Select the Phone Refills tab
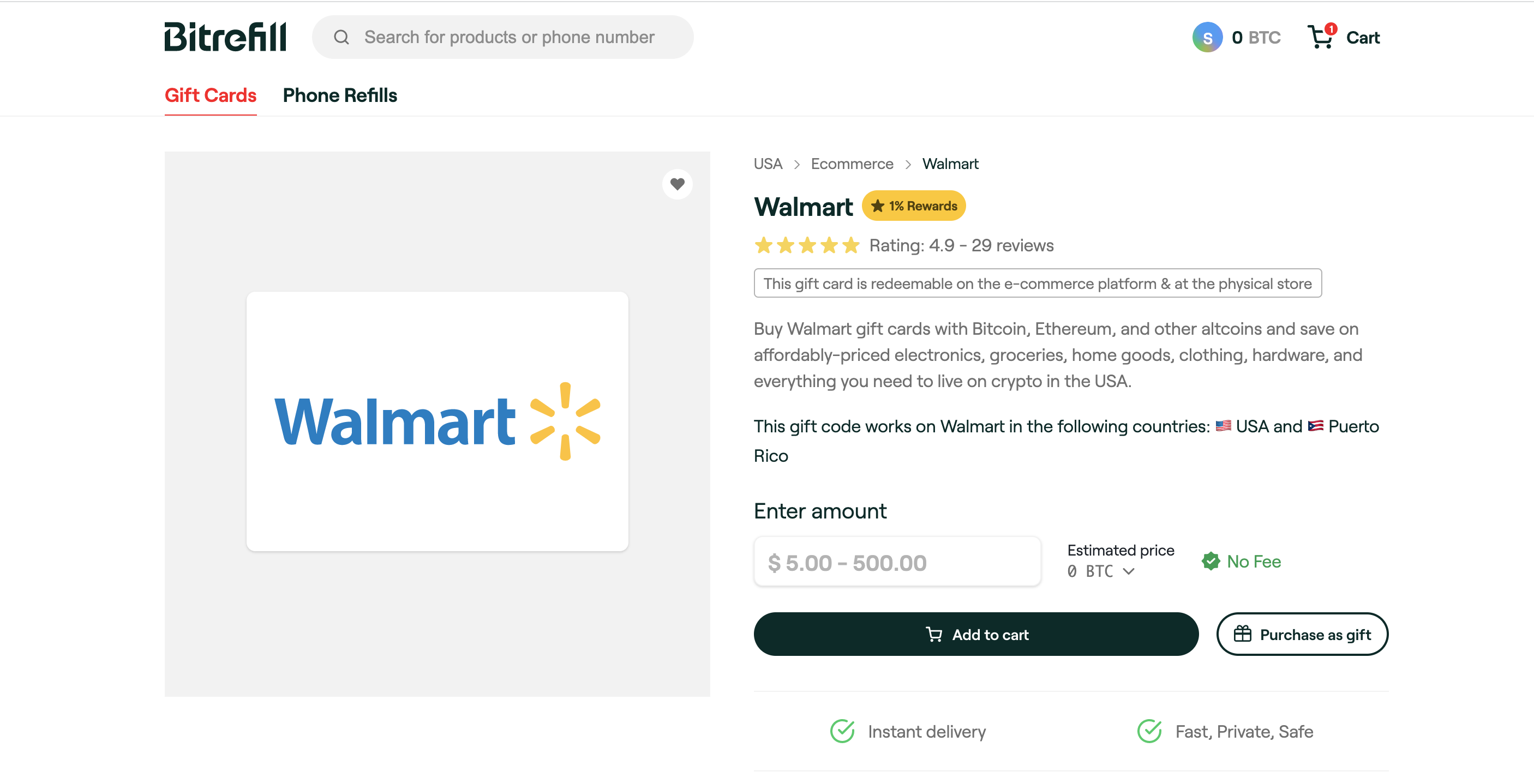 (x=339, y=94)
